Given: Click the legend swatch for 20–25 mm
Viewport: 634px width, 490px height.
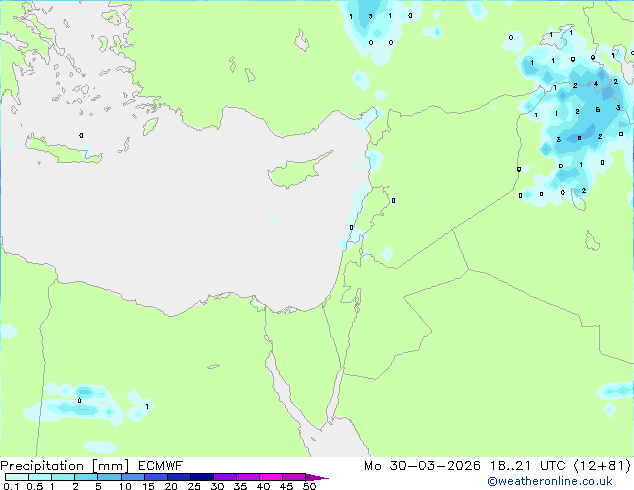Looking at the screenshot, I should (x=178, y=477).
